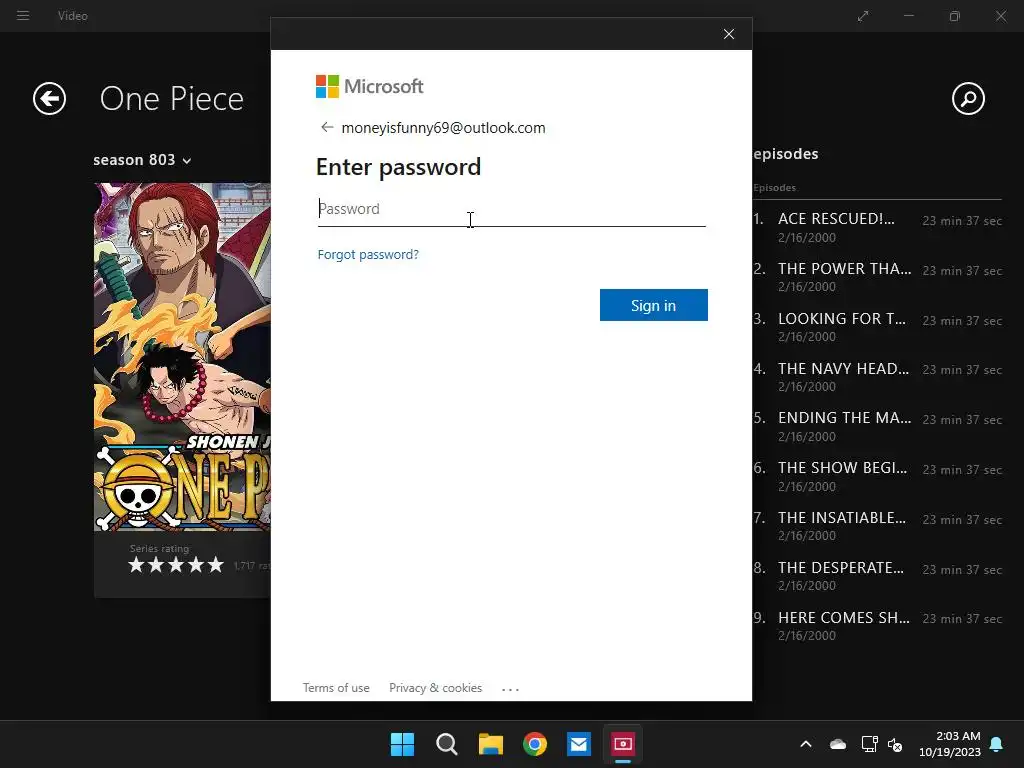This screenshot has height=768, width=1024.
Task: Open the hamburger menu in Video app
Action: click(x=23, y=15)
